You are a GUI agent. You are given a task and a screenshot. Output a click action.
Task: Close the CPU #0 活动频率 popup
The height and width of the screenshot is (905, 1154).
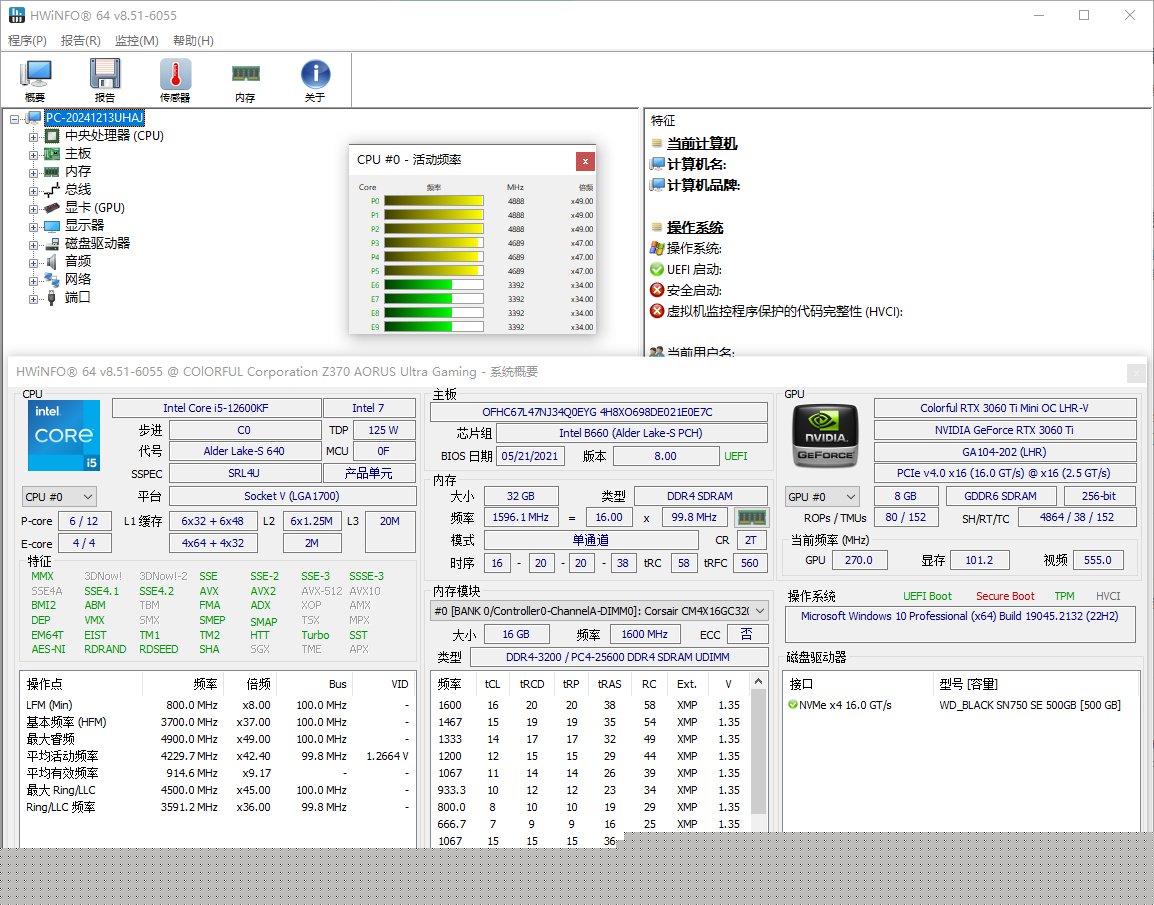point(585,161)
